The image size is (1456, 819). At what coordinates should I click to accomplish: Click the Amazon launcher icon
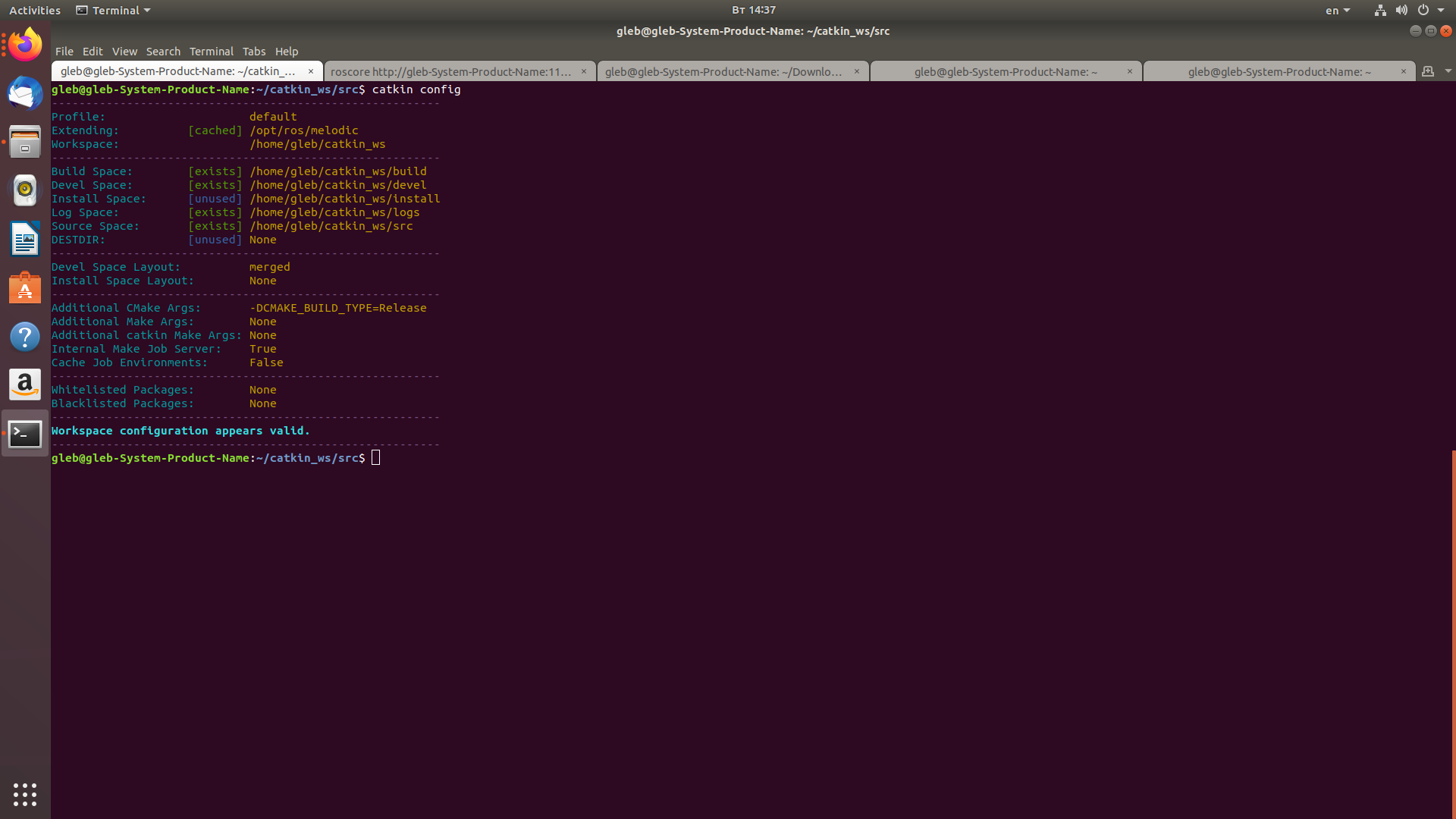click(x=25, y=384)
